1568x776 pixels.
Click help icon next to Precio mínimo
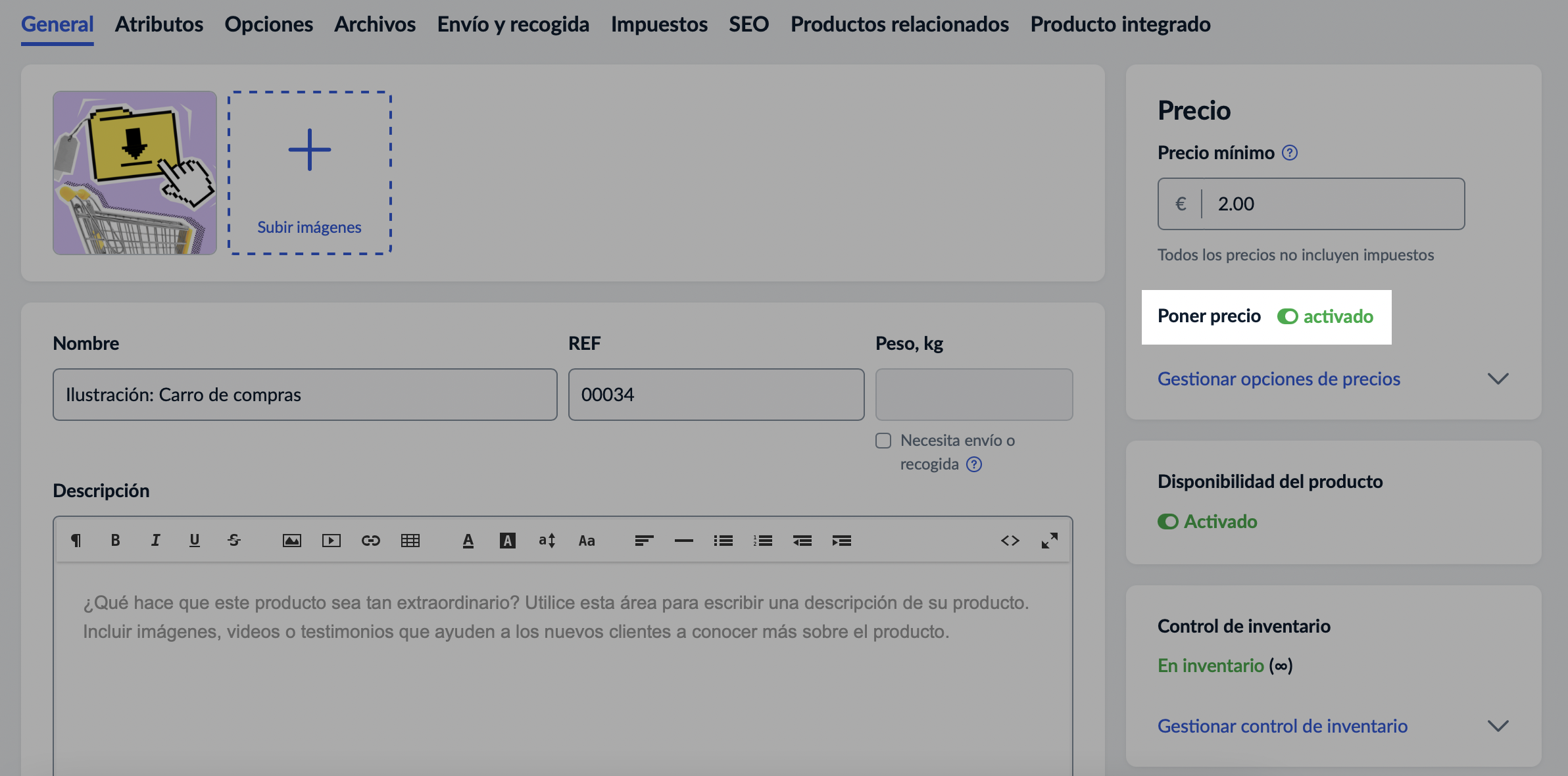[1290, 153]
